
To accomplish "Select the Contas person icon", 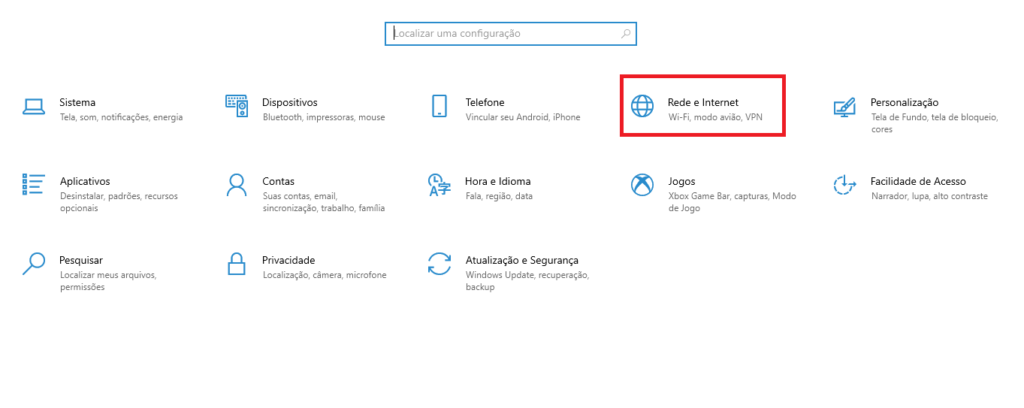I will tap(236, 185).
